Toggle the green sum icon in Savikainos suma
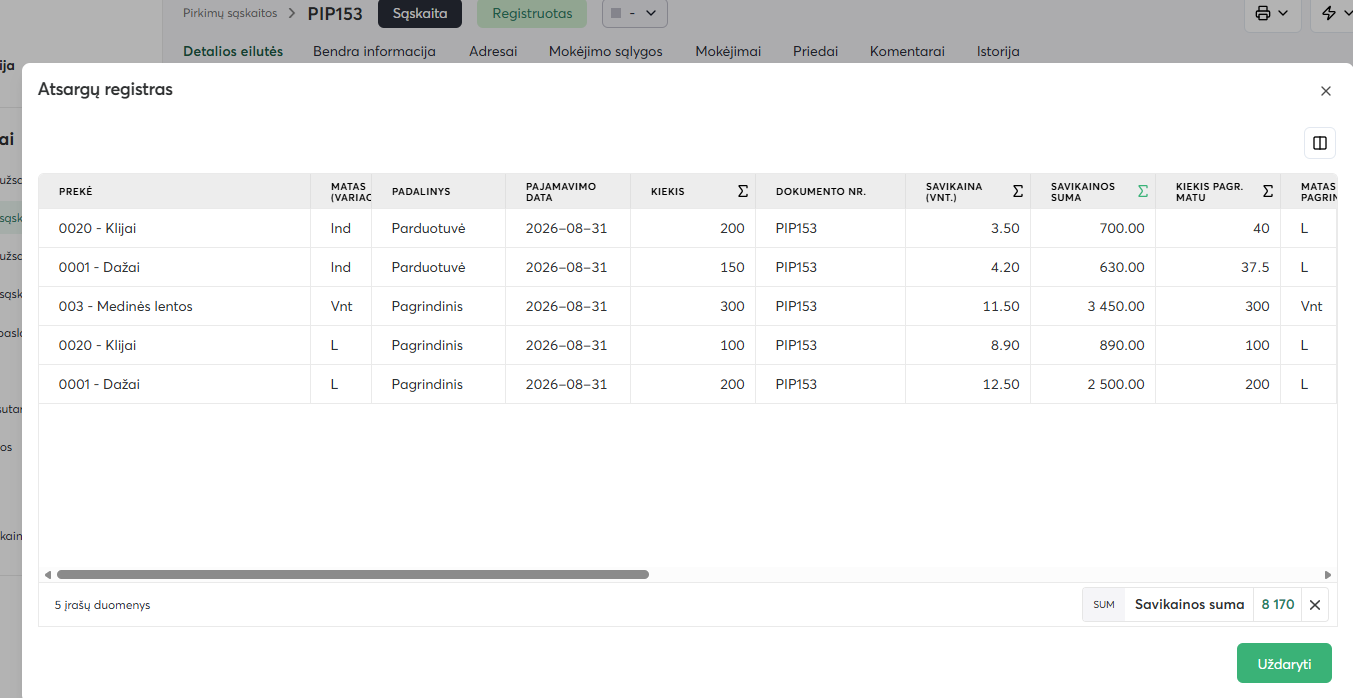This screenshot has height=698, width=1353. pos(1143,191)
